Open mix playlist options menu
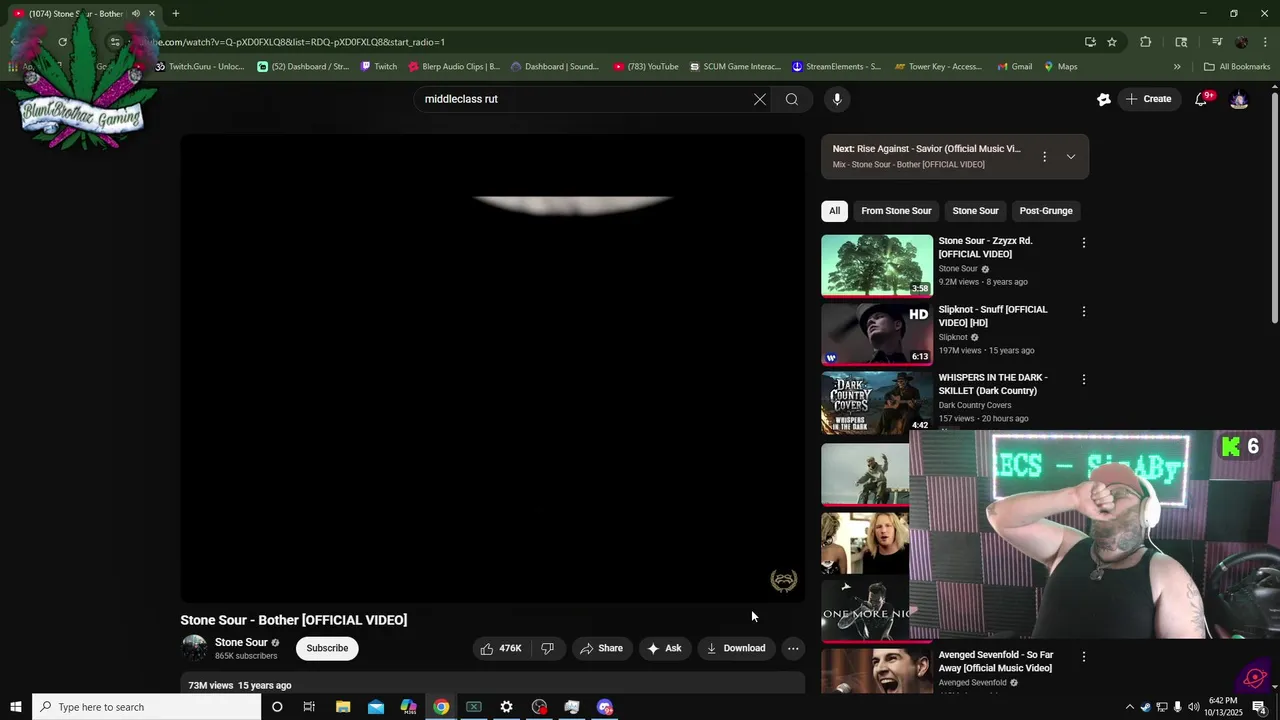The height and width of the screenshot is (720, 1280). click(1044, 157)
